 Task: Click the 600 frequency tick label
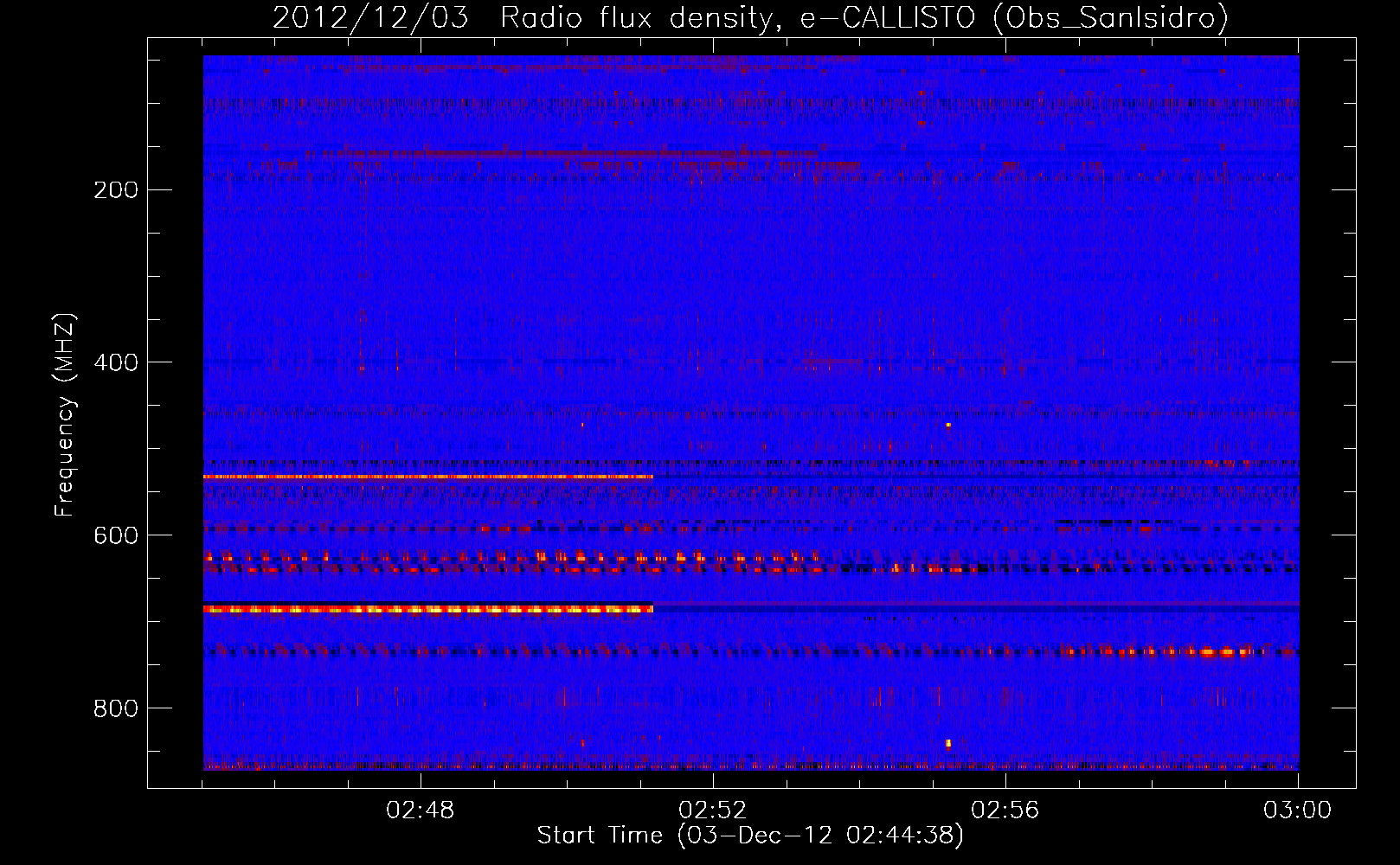[116, 535]
